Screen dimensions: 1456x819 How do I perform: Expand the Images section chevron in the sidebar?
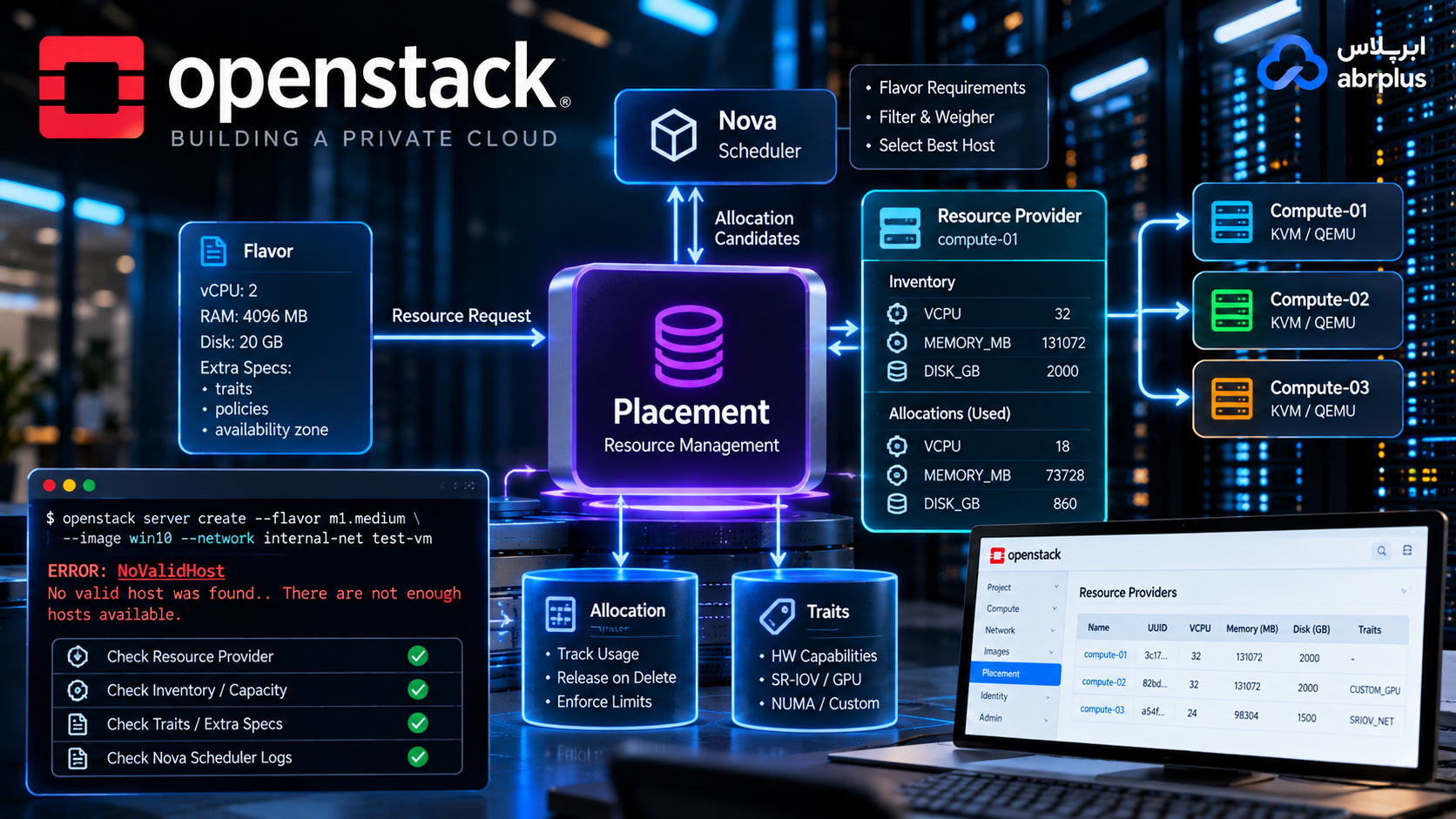pyautogui.click(x=1051, y=652)
